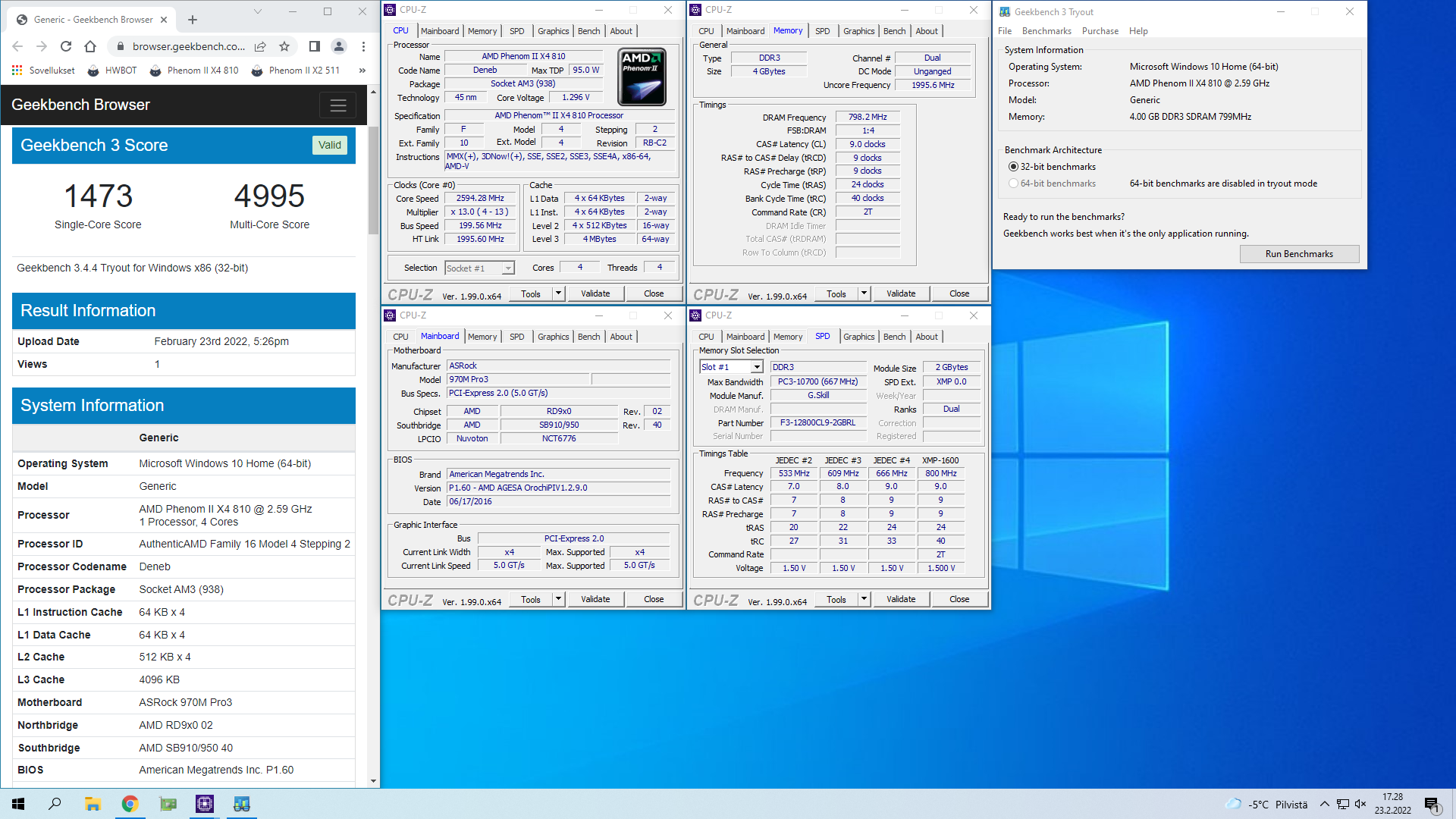
Task: Open Slot #1 dropdown in SPD window
Action: click(x=731, y=367)
